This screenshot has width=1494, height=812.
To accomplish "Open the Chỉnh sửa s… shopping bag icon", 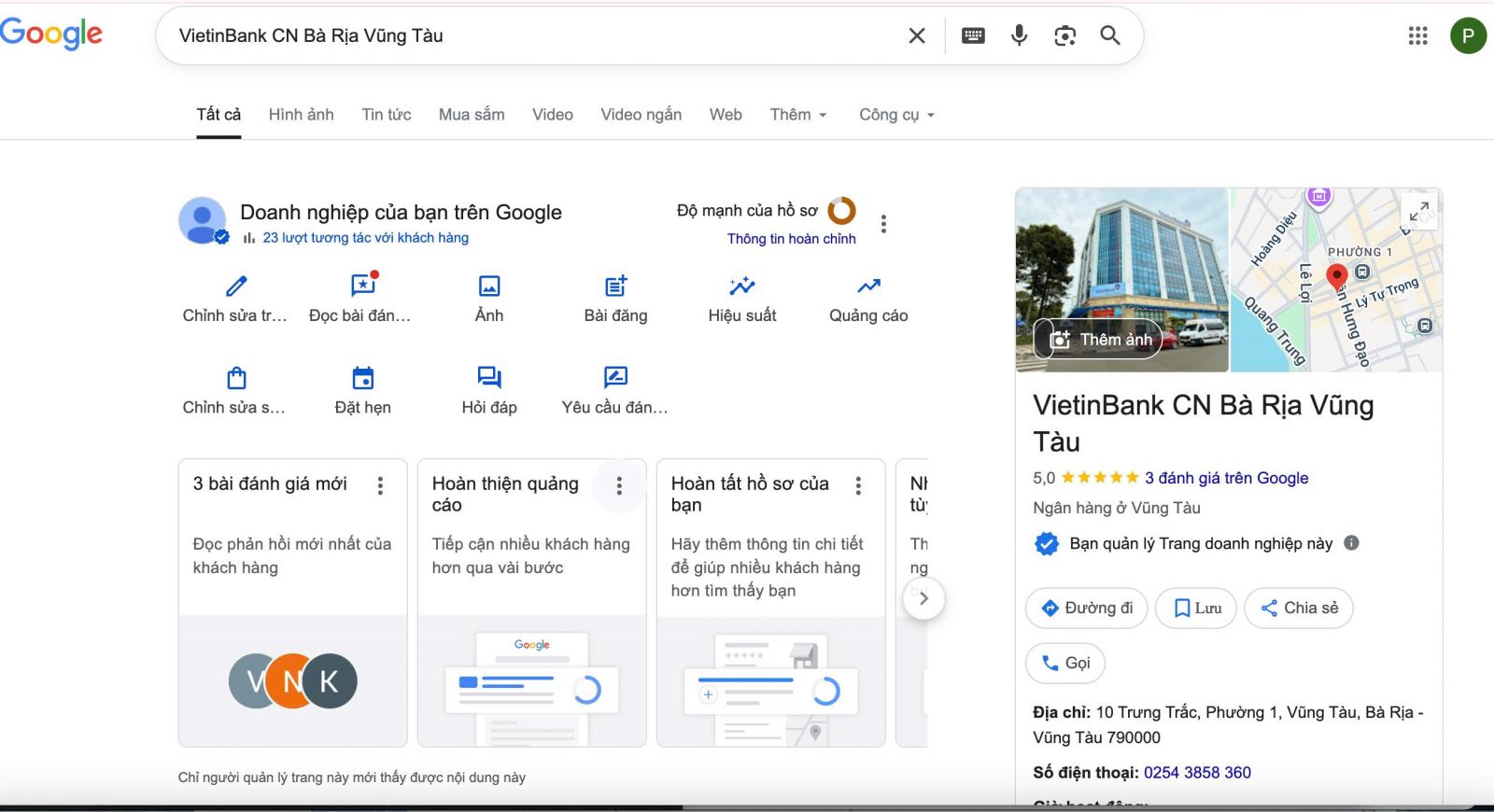I will click(236, 378).
